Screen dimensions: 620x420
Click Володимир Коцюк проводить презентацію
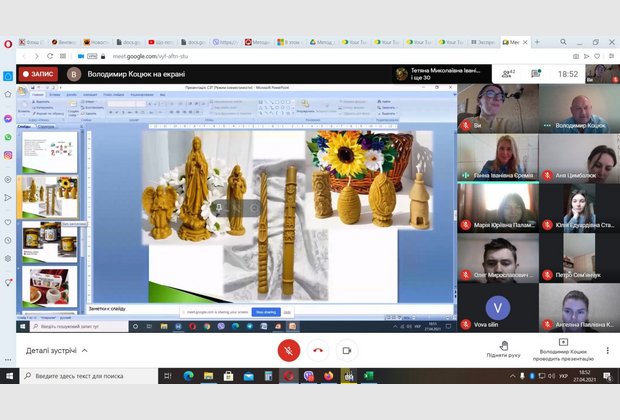click(x=563, y=350)
